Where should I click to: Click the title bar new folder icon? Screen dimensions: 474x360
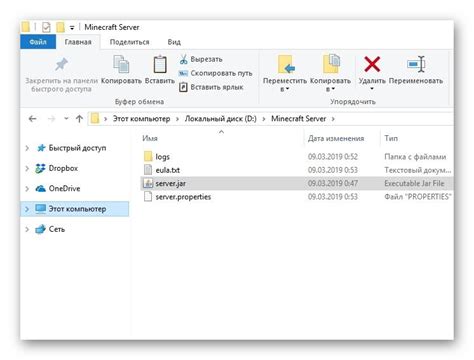pos(60,27)
